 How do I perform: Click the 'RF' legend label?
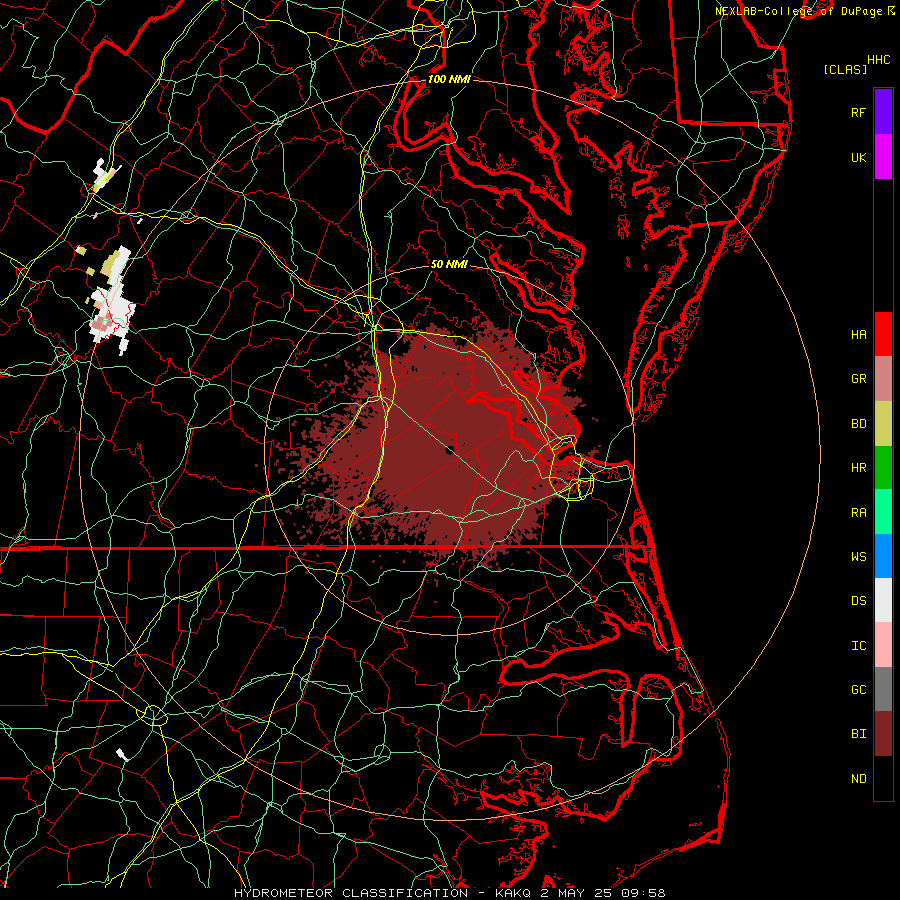pyautogui.click(x=858, y=112)
